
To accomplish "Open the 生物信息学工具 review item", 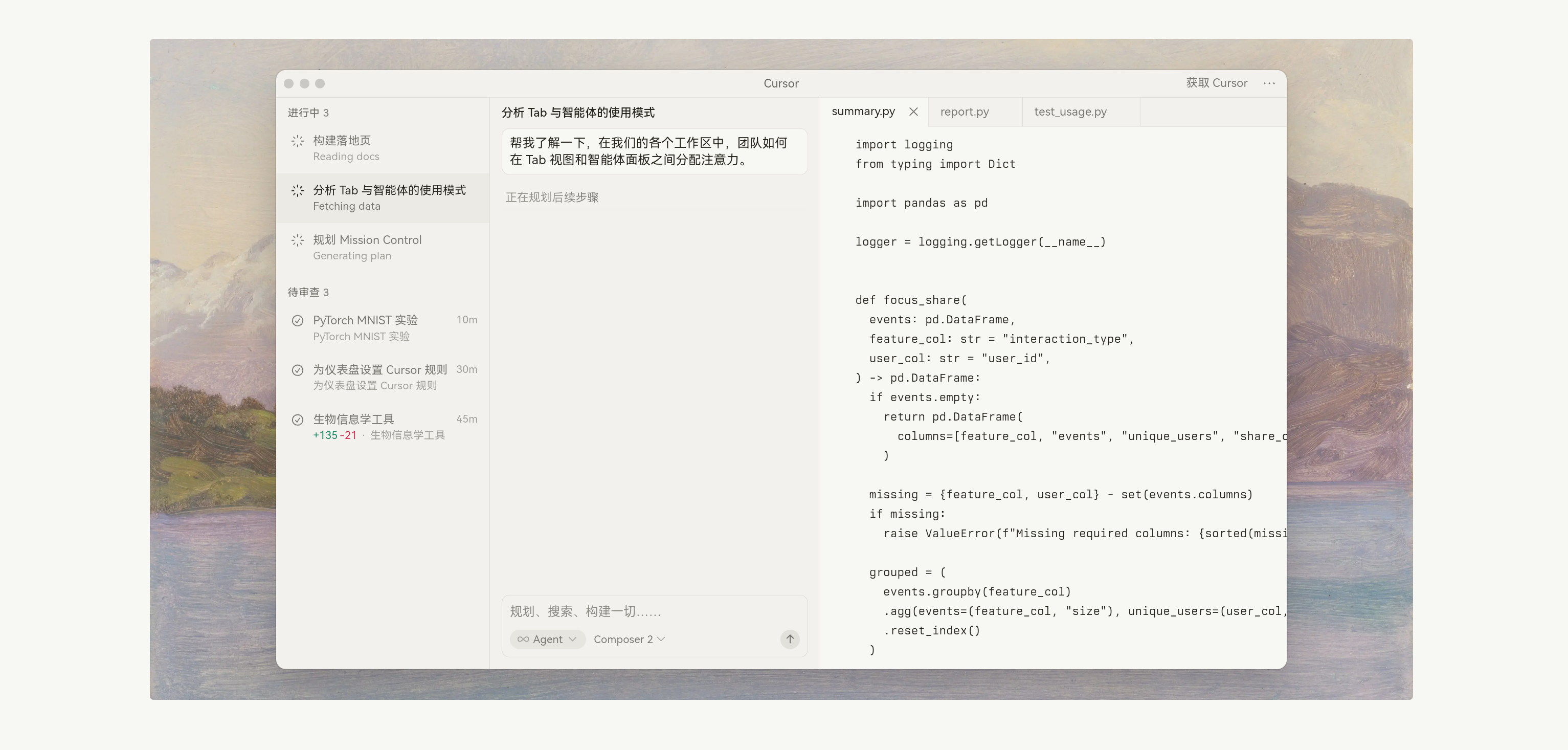I will coord(383,427).
